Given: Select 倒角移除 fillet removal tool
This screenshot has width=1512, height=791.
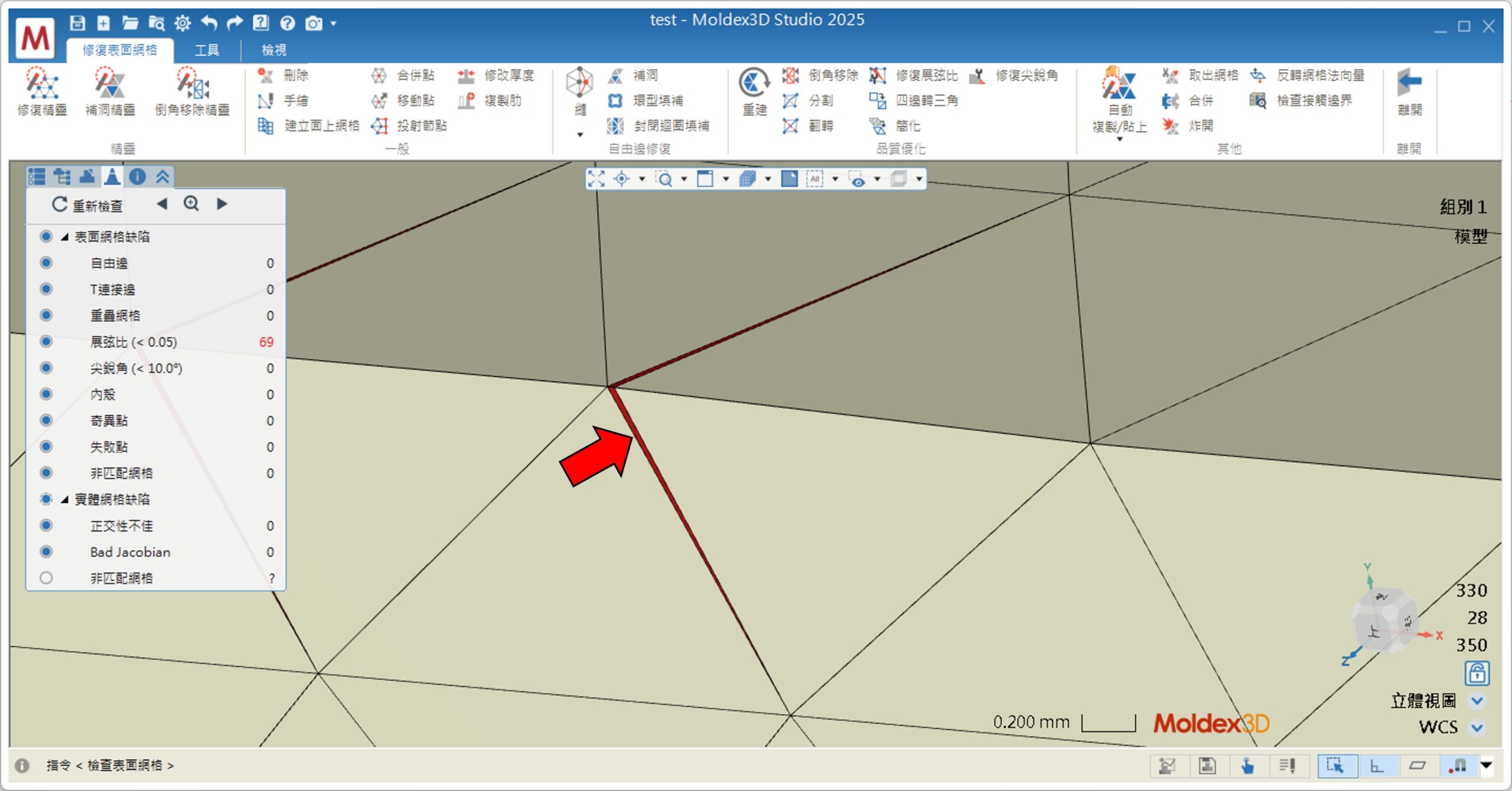Looking at the screenshot, I should pyautogui.click(x=820, y=75).
